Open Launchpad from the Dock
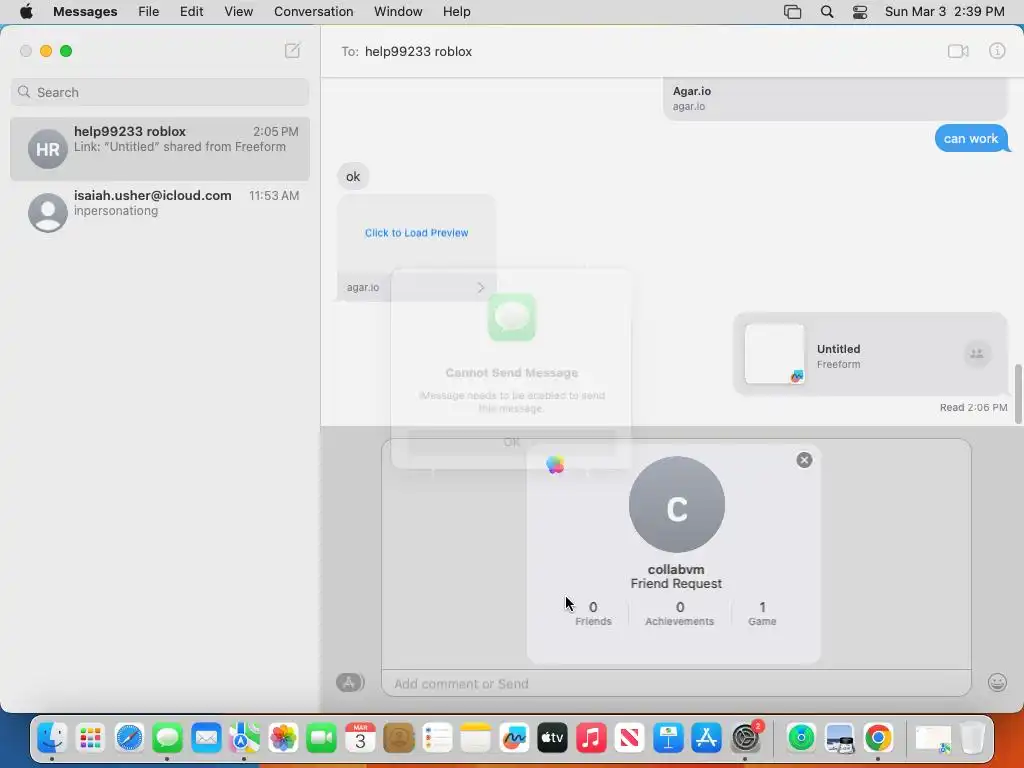 click(90, 738)
